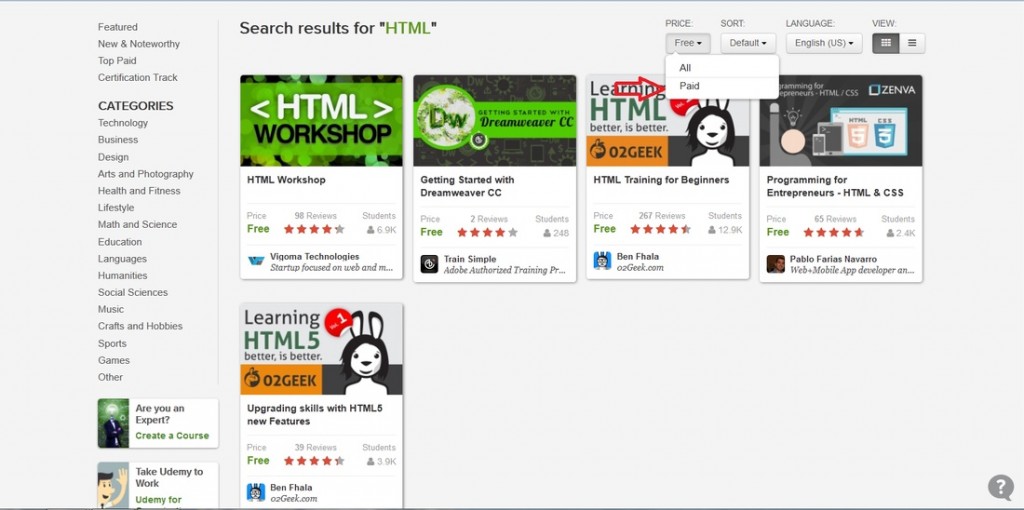Browse Health and Fitness category

click(139, 191)
